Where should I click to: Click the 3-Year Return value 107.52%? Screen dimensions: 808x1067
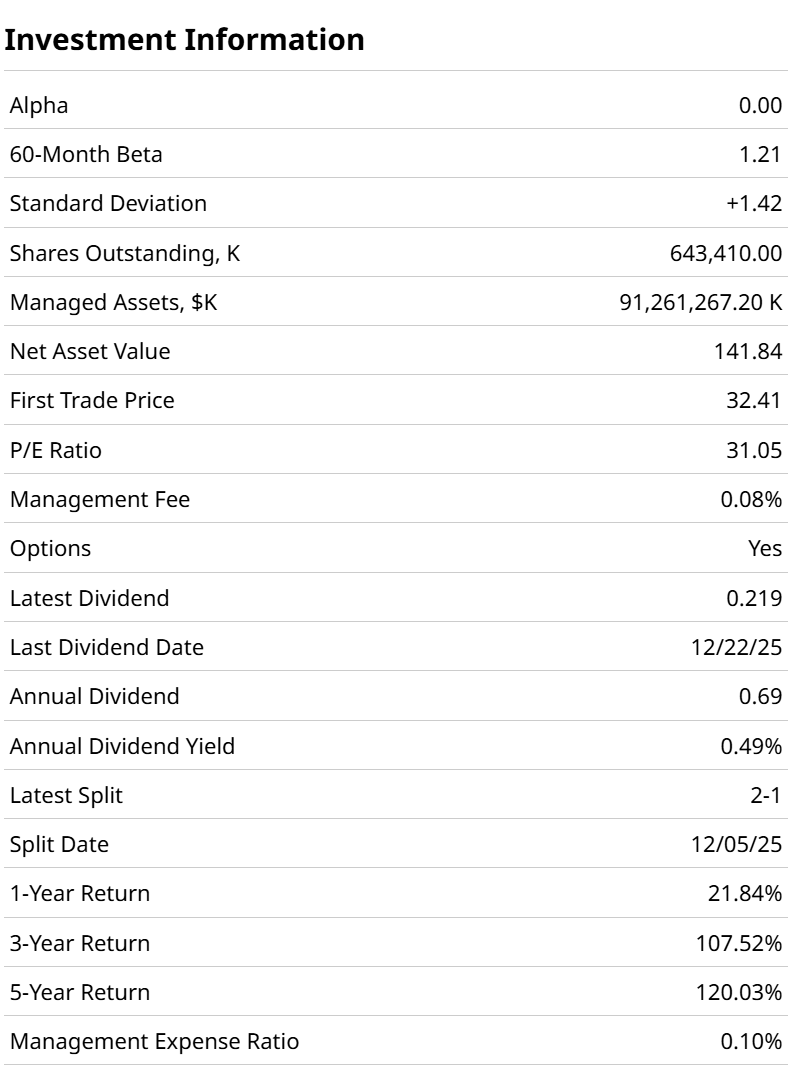coord(739,943)
